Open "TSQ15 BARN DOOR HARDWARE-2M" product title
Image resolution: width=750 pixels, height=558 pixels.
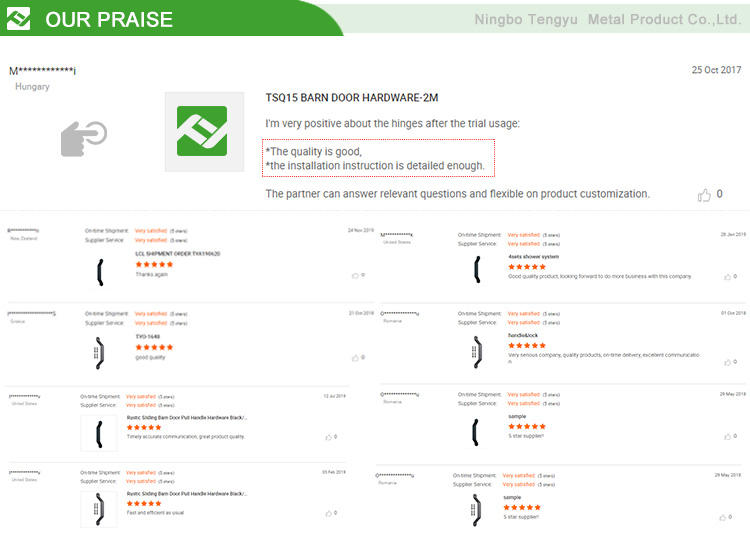point(351,98)
